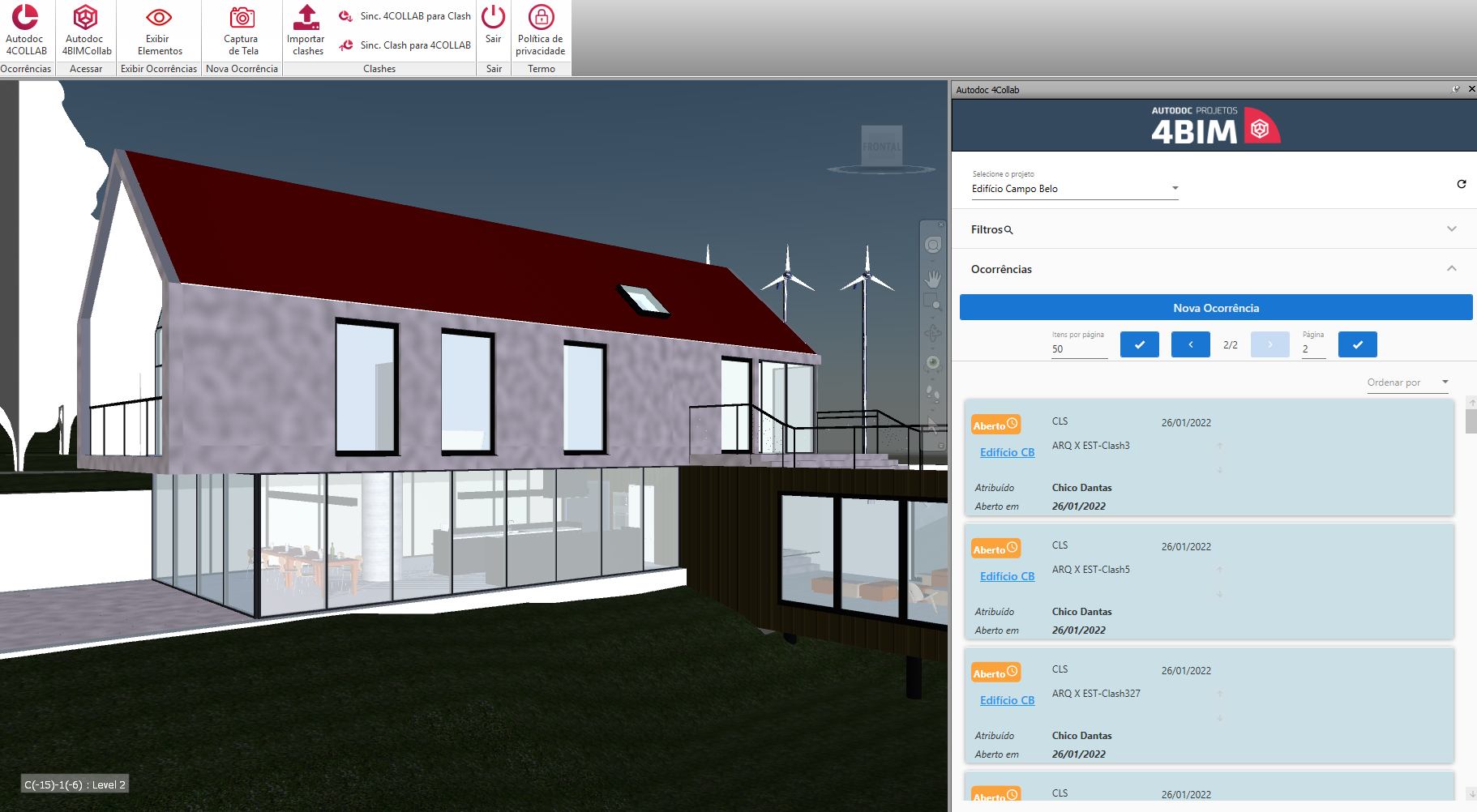Create a Nova Ocorrência
Image resolution: width=1477 pixels, height=812 pixels.
[x=1216, y=308]
